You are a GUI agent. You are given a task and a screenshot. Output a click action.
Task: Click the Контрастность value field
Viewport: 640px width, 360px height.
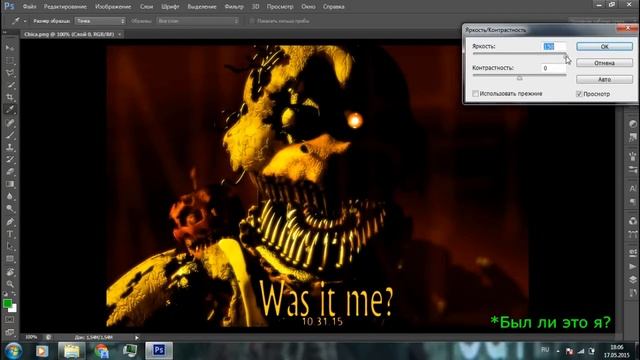(x=554, y=68)
